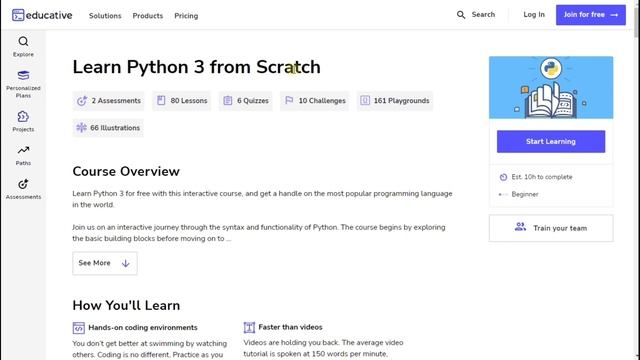Image resolution: width=640 pixels, height=360 pixels.
Task: Click Hands-on coding environments heading text
Action: point(143,328)
